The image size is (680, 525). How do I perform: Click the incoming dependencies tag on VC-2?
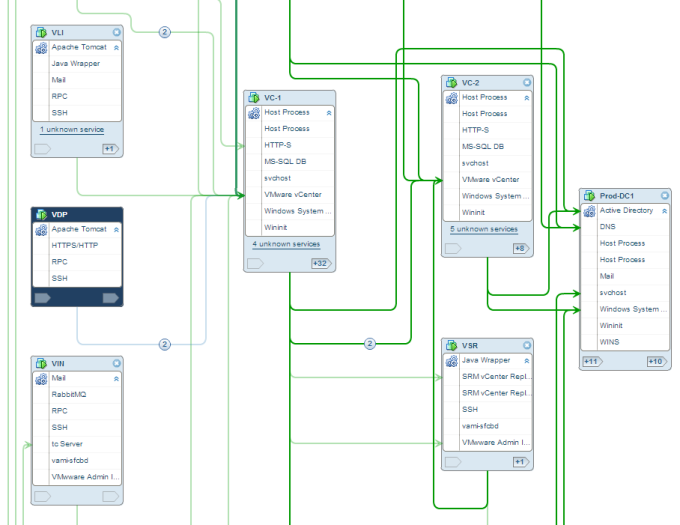[x=453, y=248]
